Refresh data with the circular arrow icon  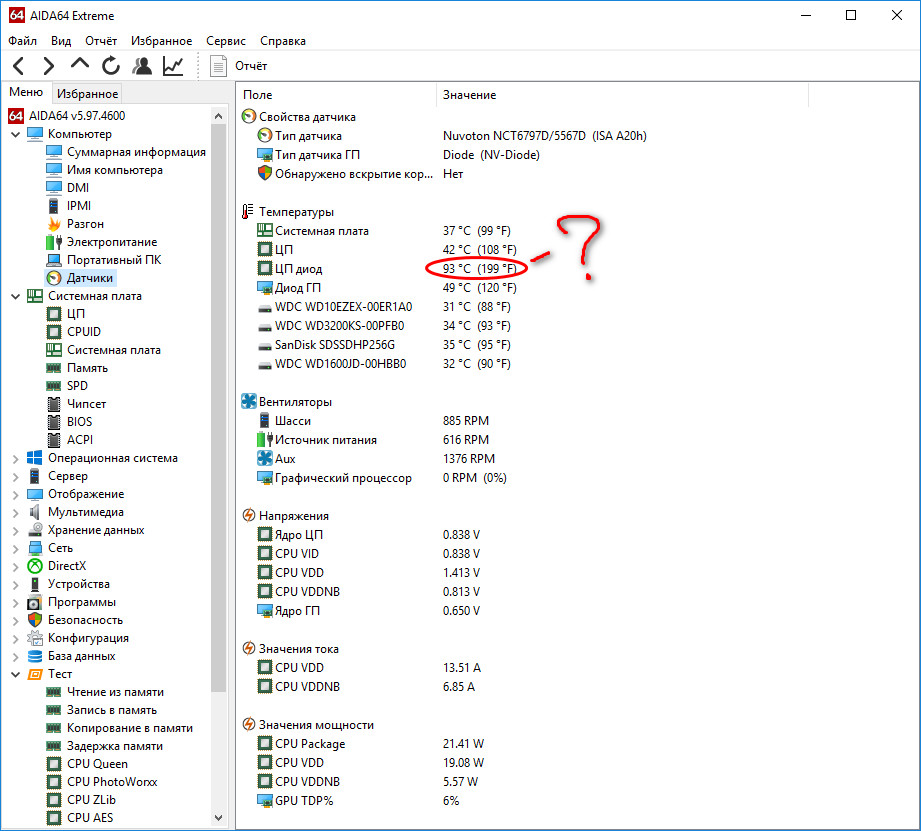[110, 66]
